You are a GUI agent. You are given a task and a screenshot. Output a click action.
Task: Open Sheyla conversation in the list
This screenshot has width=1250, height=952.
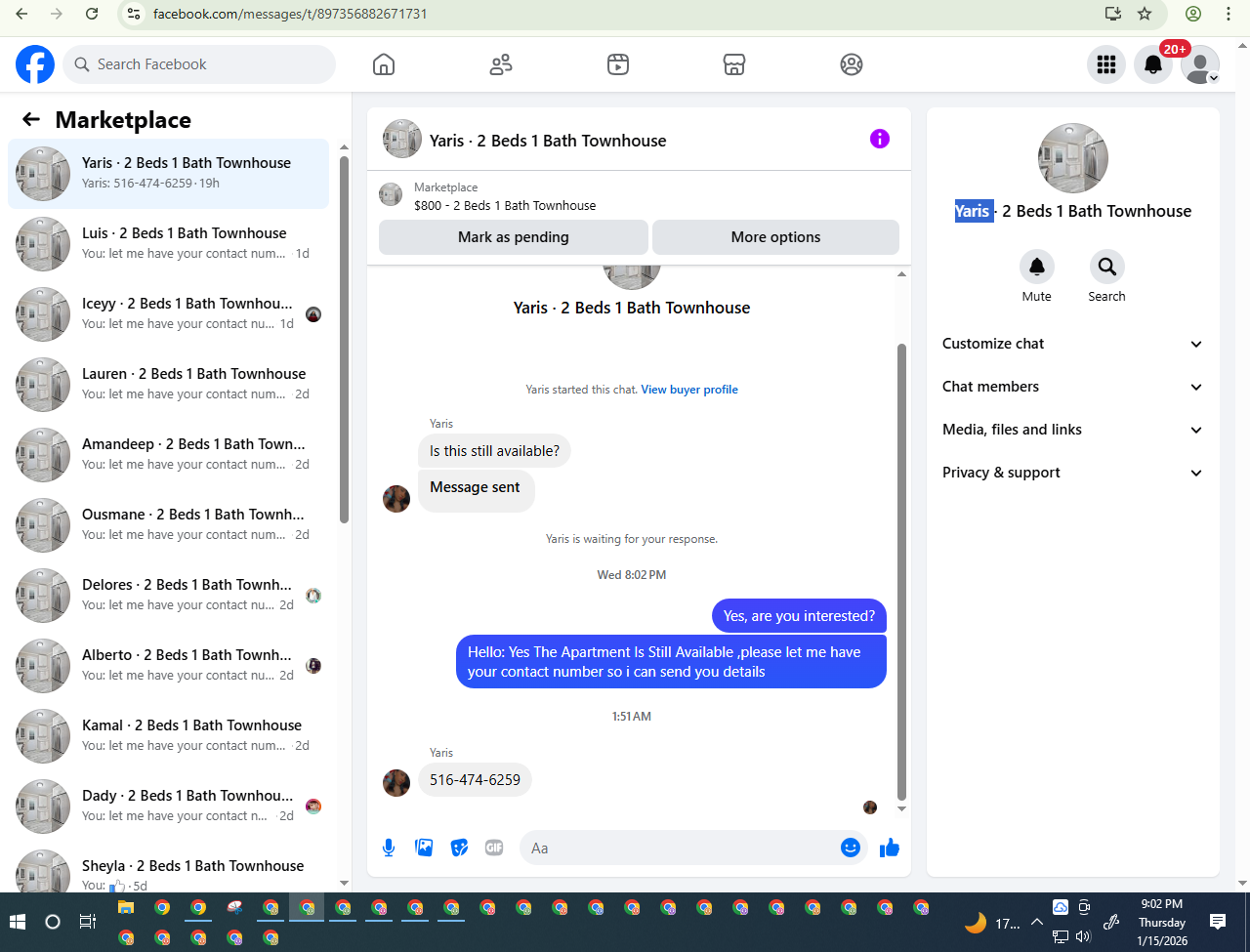pyautogui.click(x=169, y=869)
